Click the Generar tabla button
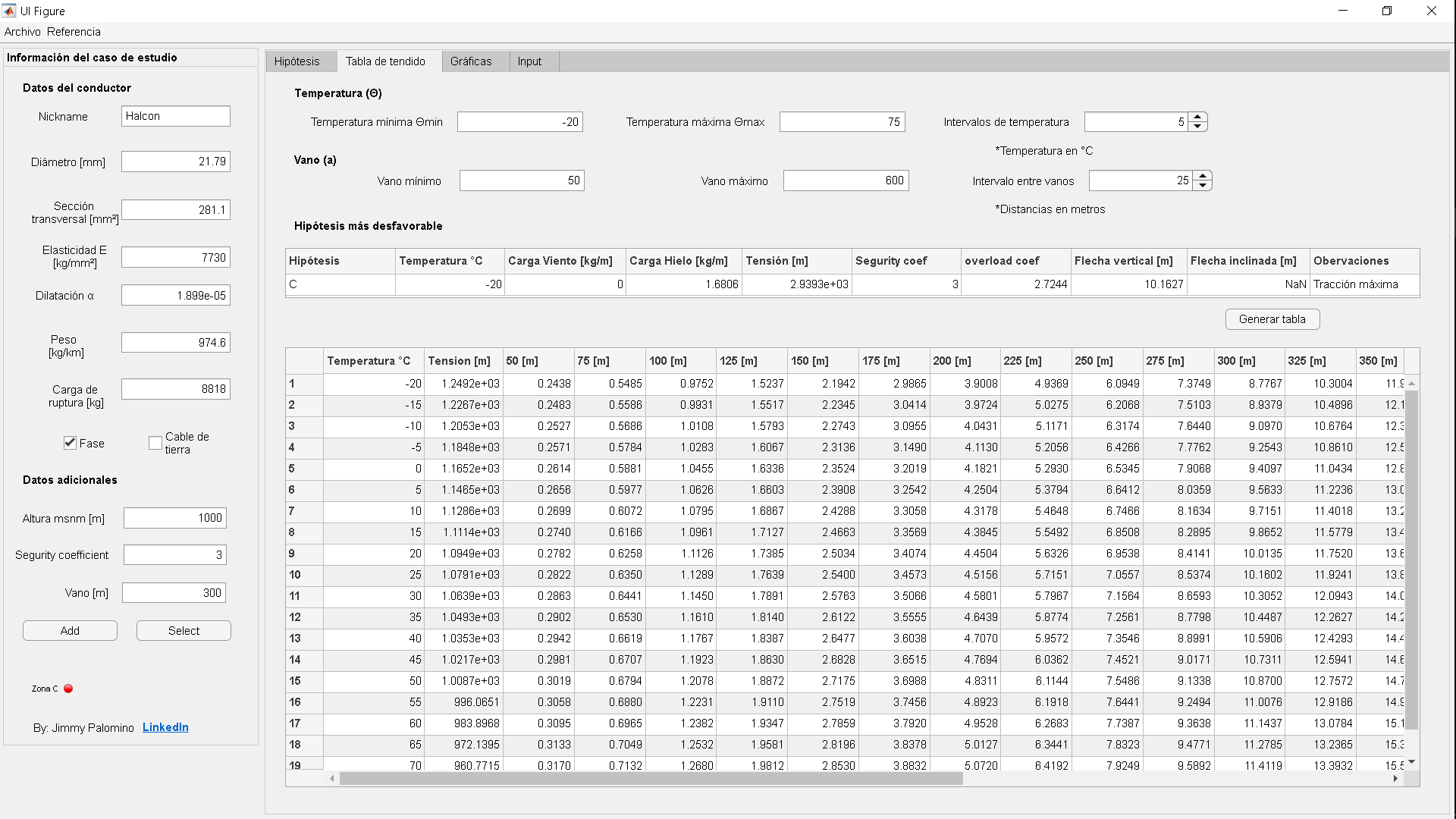Viewport: 1456px width, 819px height. coord(1272,319)
